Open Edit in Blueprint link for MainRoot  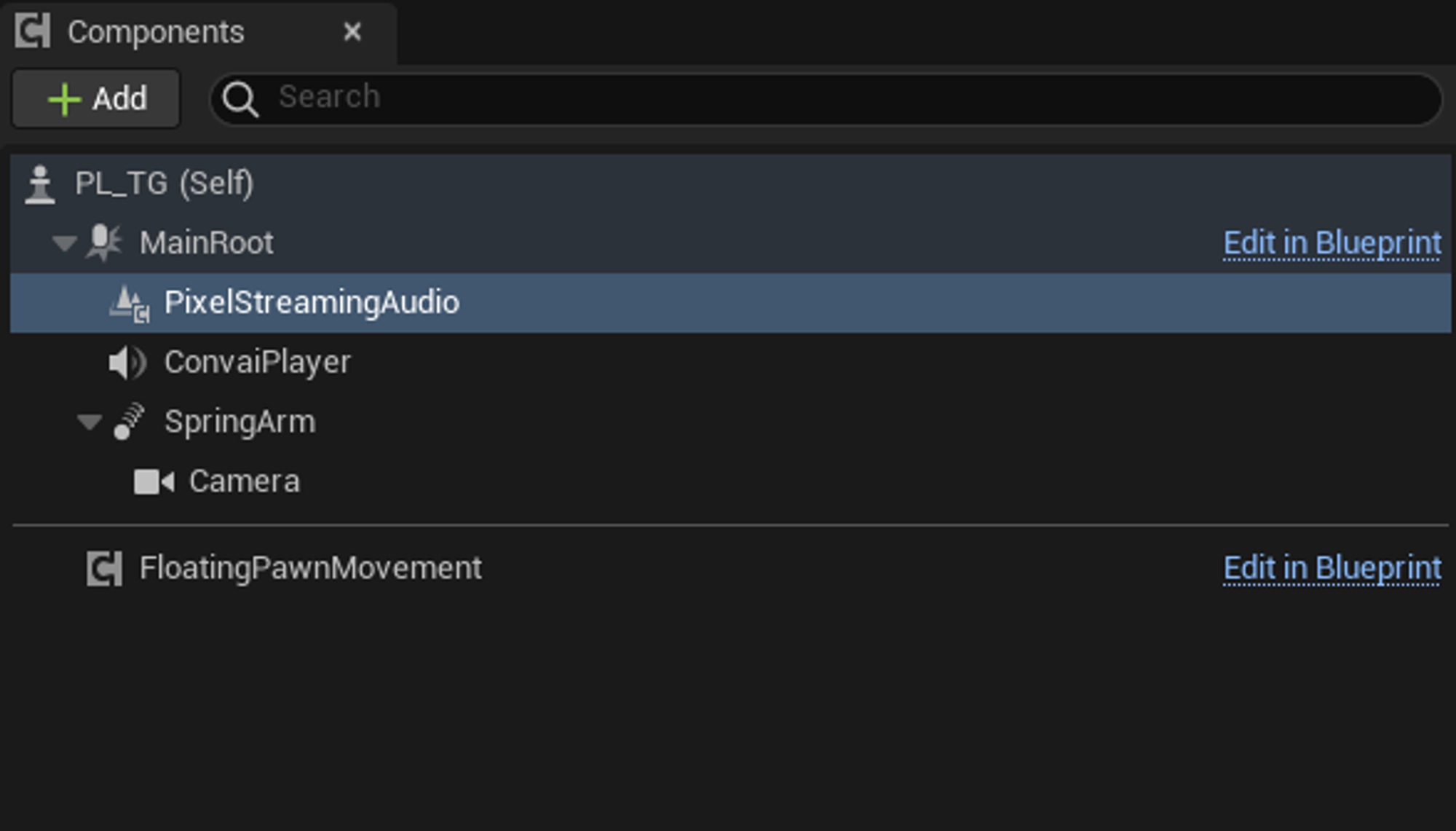pyautogui.click(x=1332, y=243)
